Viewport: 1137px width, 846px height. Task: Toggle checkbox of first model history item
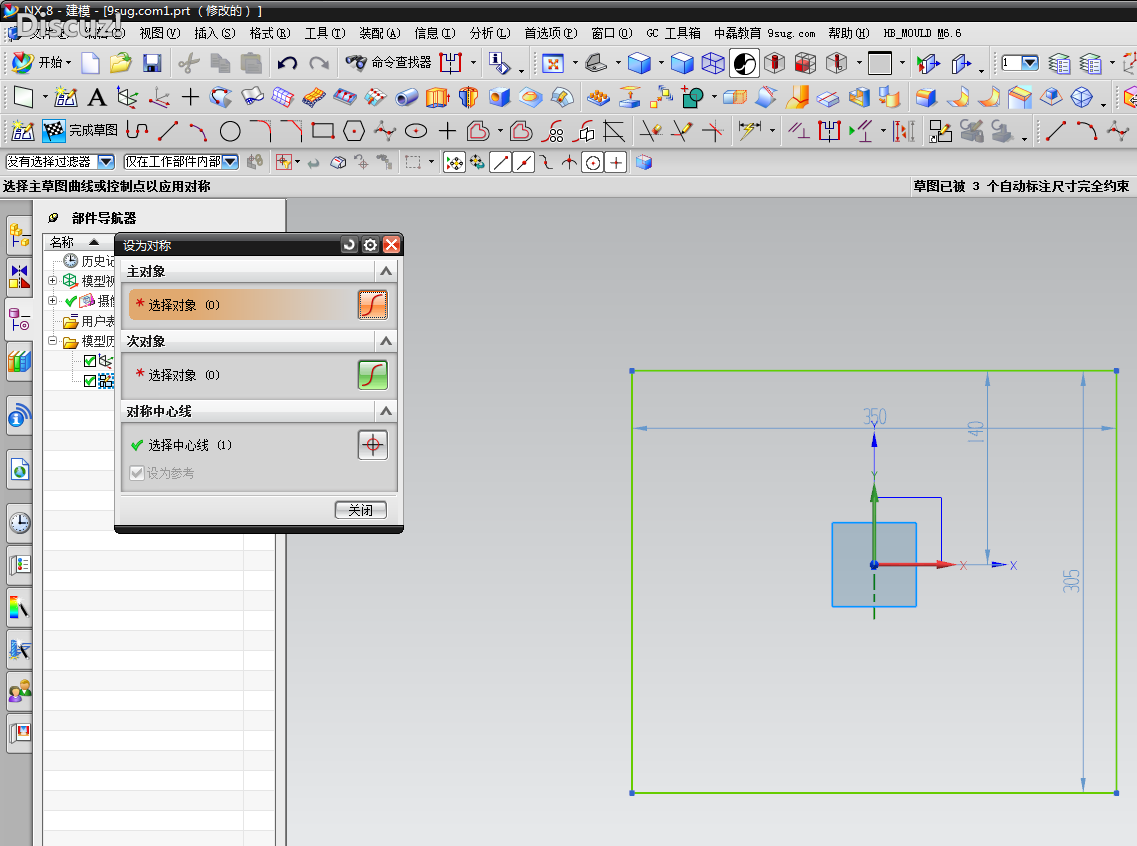(x=90, y=360)
